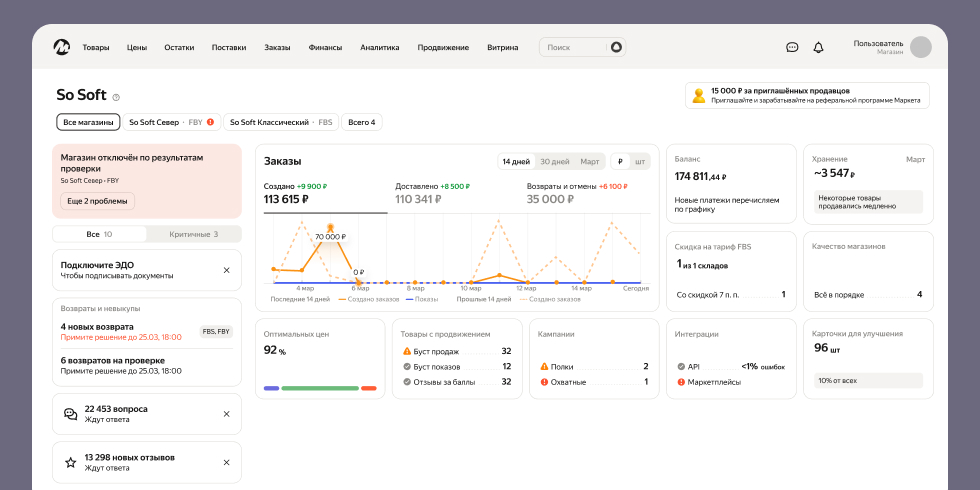980x490 pixels.
Task: Click the Оптимальных цен progress bar
Action: pos(320,388)
